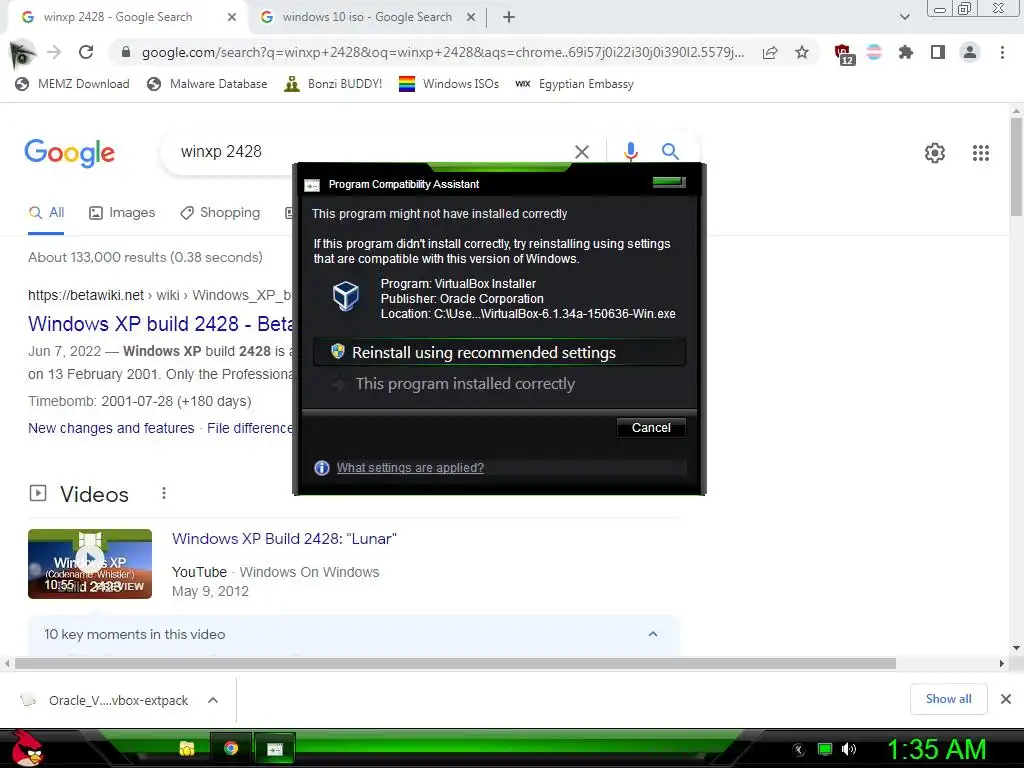Click the vertical page scrollbar
Screen dimensions: 1024x768
click(x=1016, y=167)
